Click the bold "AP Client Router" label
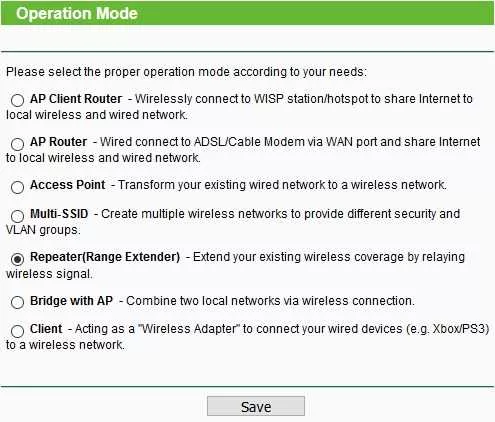Image resolution: width=495 pixels, height=422 pixels. click(76, 99)
